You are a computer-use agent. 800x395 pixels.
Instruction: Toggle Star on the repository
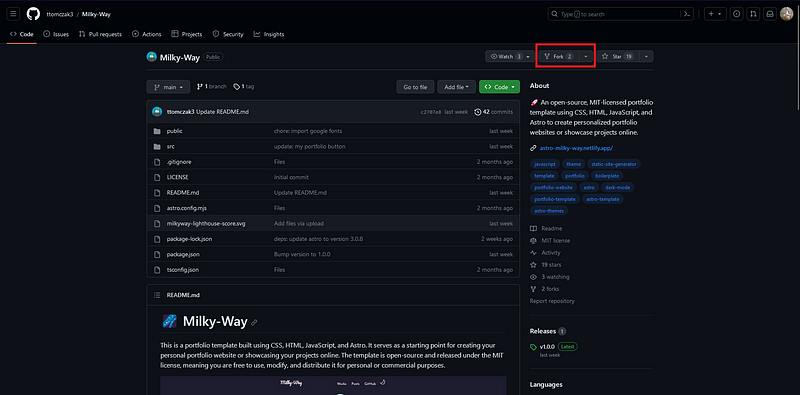618,57
